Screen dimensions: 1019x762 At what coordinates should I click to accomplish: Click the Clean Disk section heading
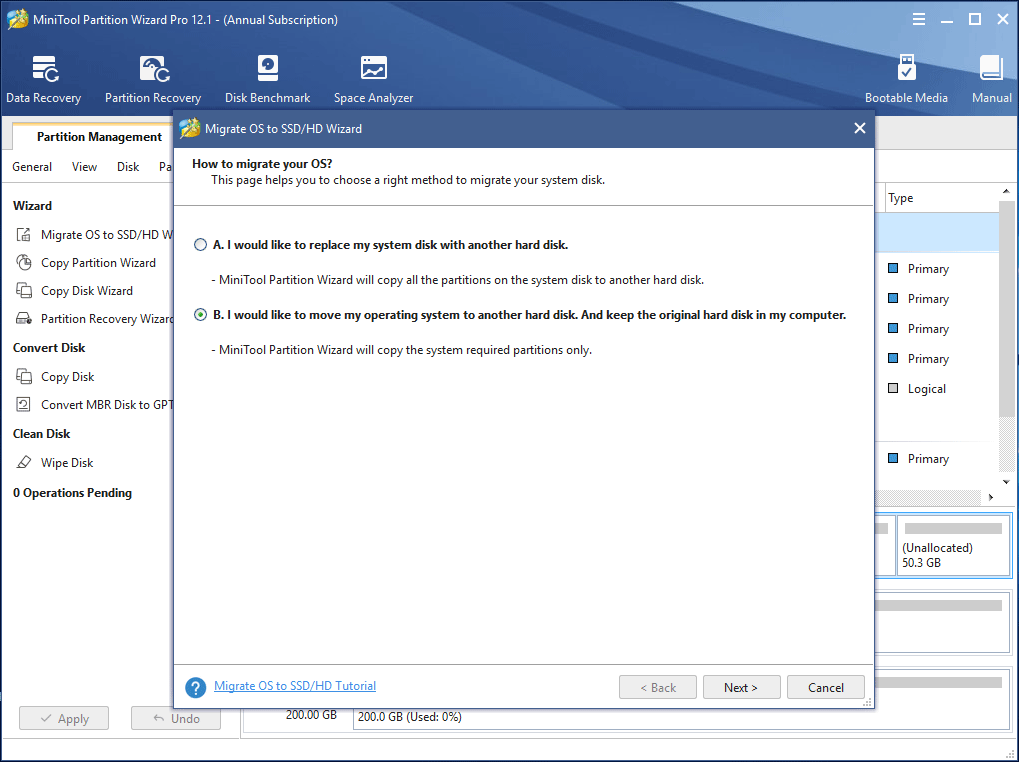pyautogui.click(x=42, y=434)
